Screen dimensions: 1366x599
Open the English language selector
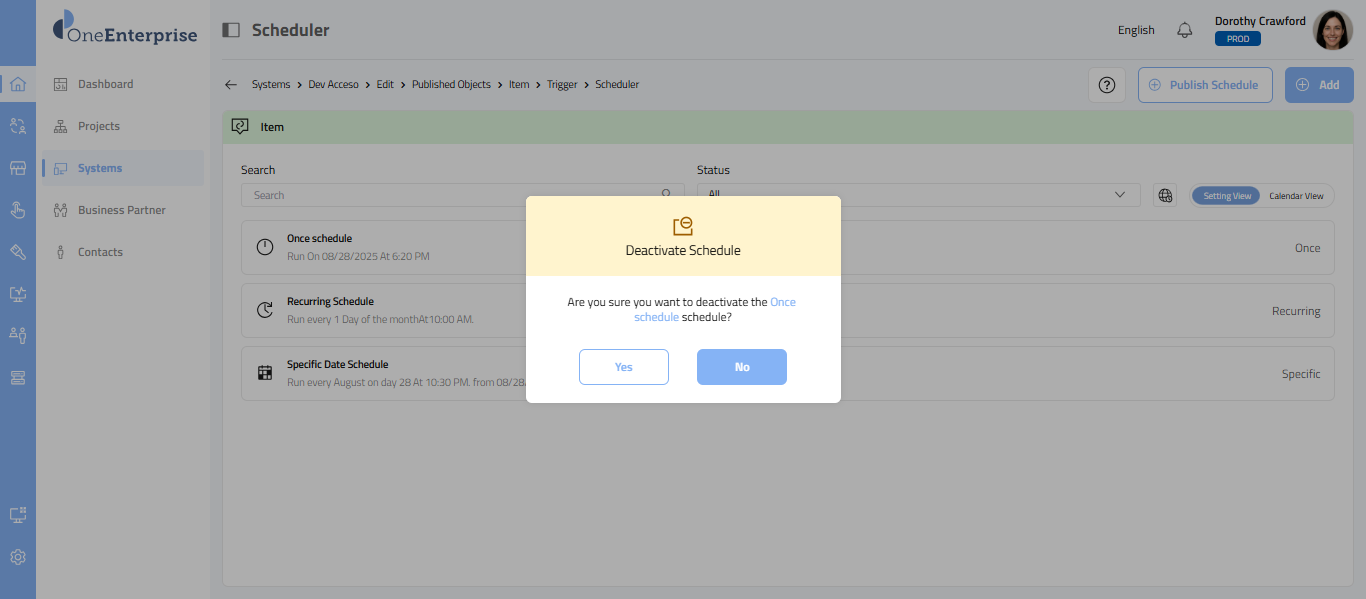1136,30
